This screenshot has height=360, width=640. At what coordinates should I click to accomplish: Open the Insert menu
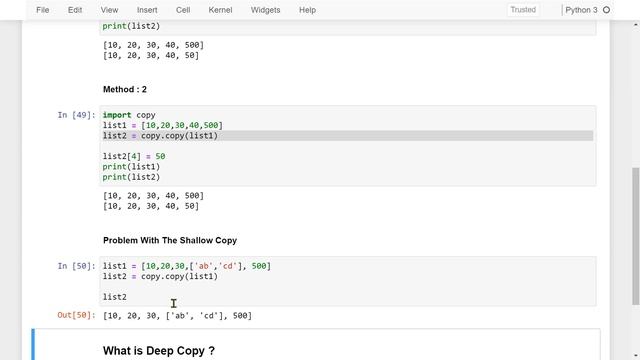point(147,10)
